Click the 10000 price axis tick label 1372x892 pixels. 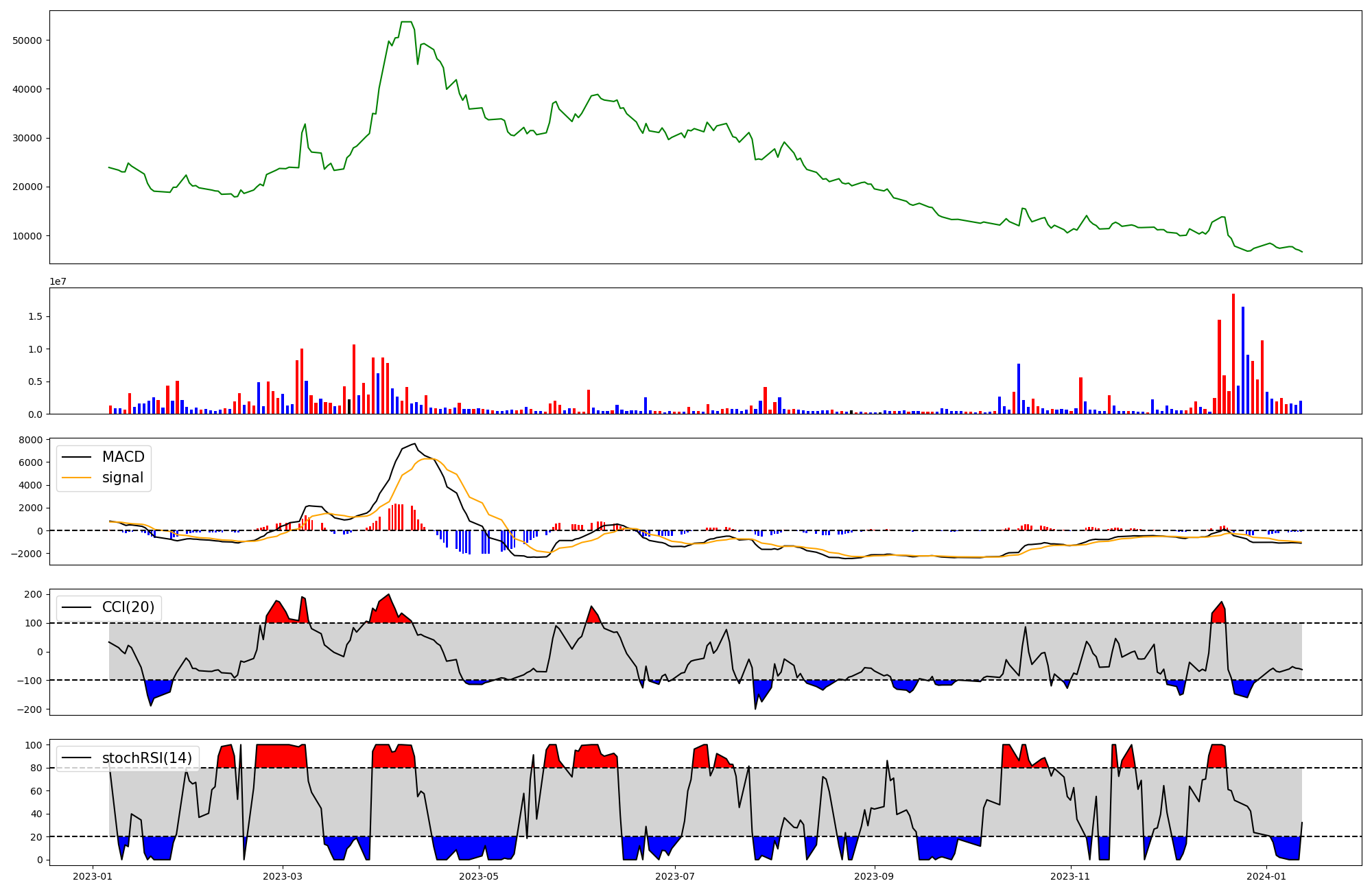pos(27,236)
